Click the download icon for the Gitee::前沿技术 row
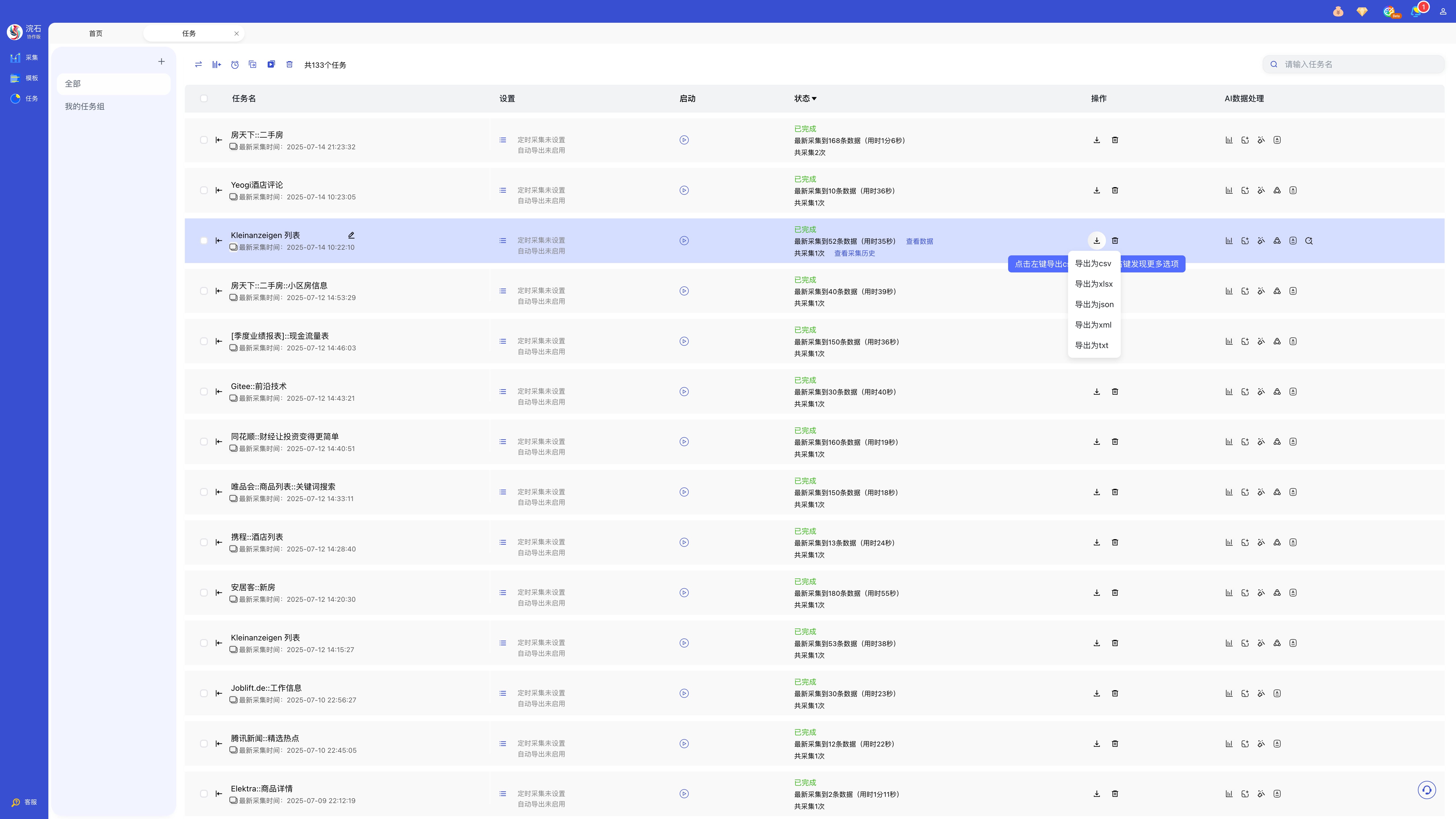Screen dimensions: 1456x819 [x=1097, y=392]
